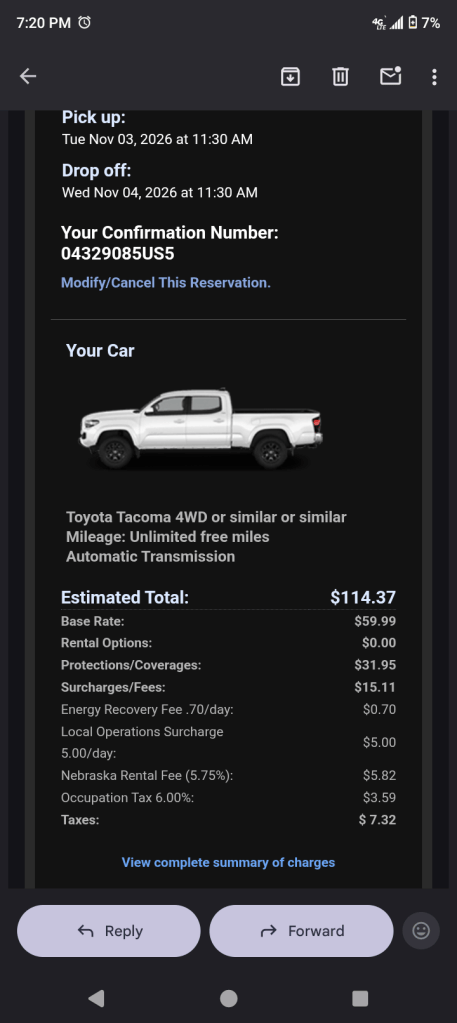Select the confirmation number 04329085US5

pyautogui.click(x=118, y=254)
